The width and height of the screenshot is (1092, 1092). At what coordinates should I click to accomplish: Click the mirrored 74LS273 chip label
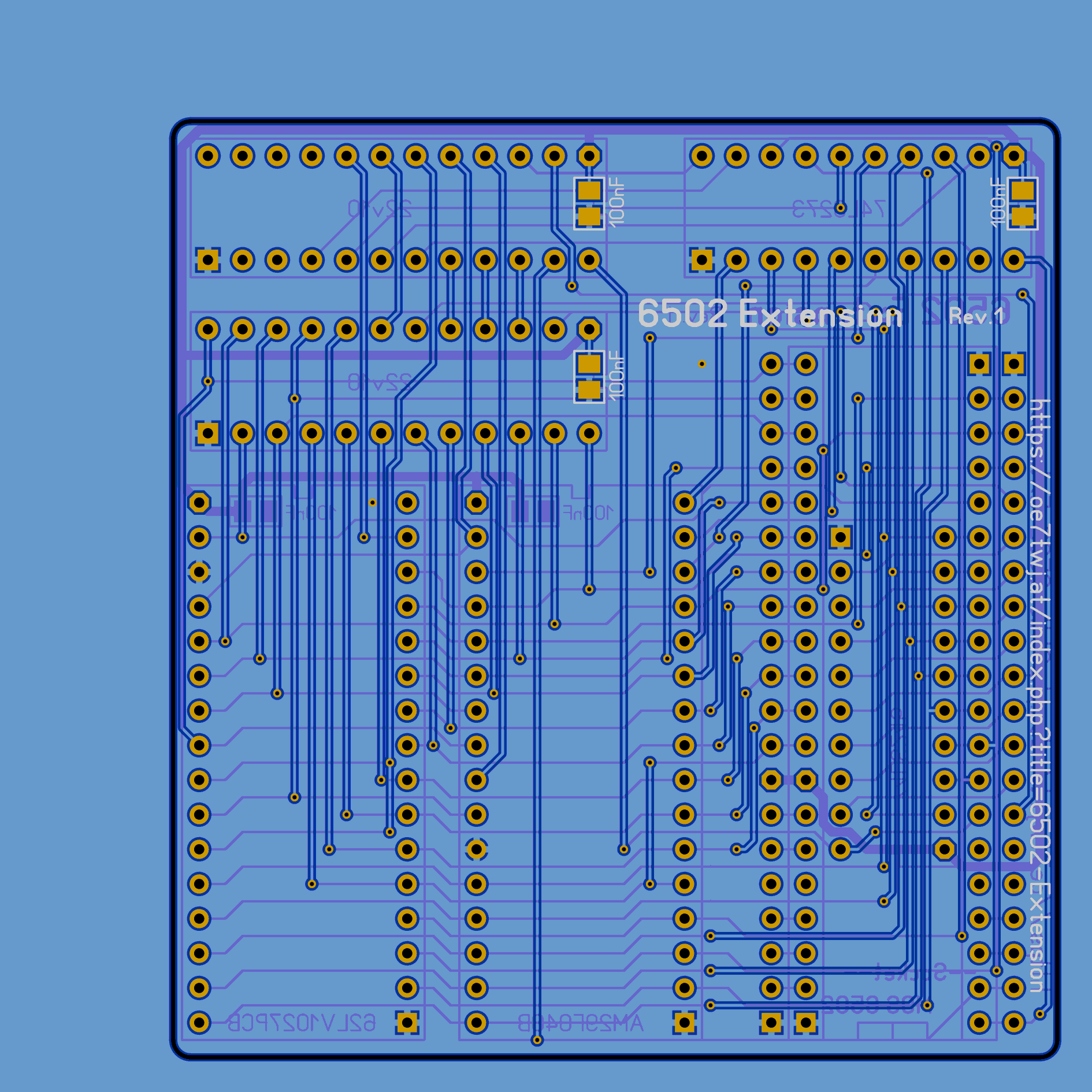838,209
